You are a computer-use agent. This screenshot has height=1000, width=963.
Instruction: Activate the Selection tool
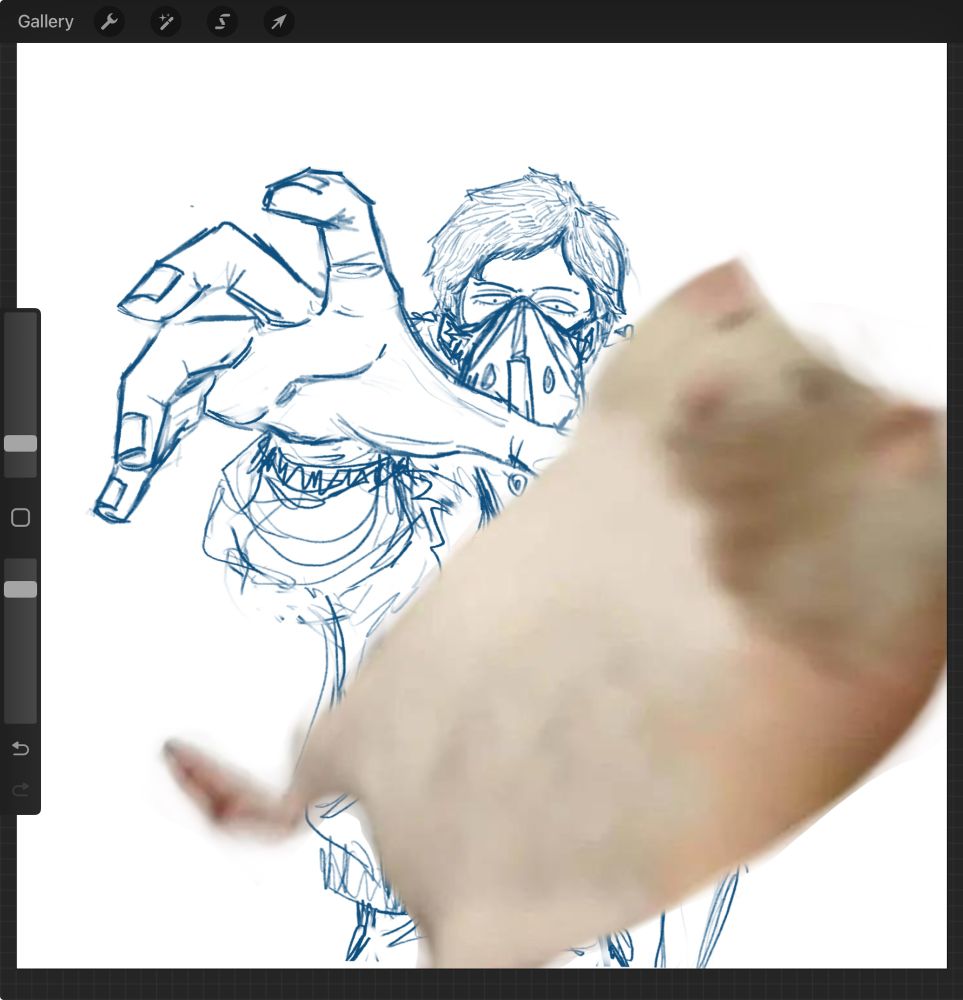(222, 22)
